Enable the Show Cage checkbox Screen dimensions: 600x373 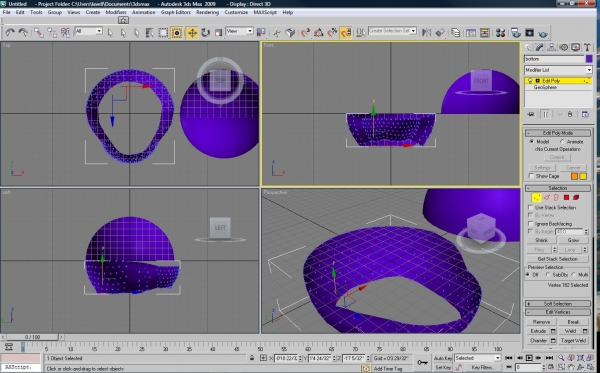tap(531, 176)
